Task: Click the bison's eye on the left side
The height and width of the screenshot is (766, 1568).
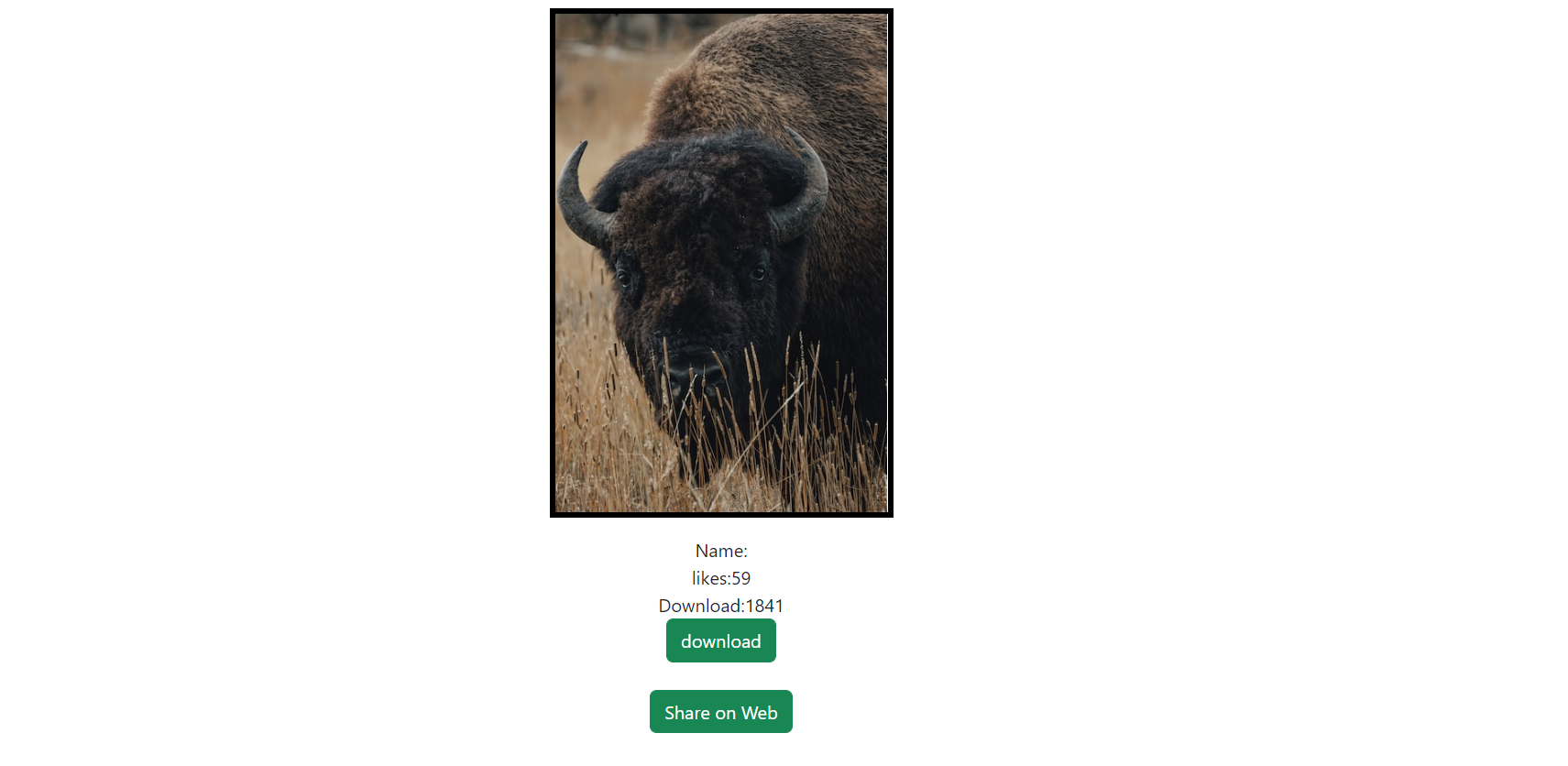Action: 624,275
